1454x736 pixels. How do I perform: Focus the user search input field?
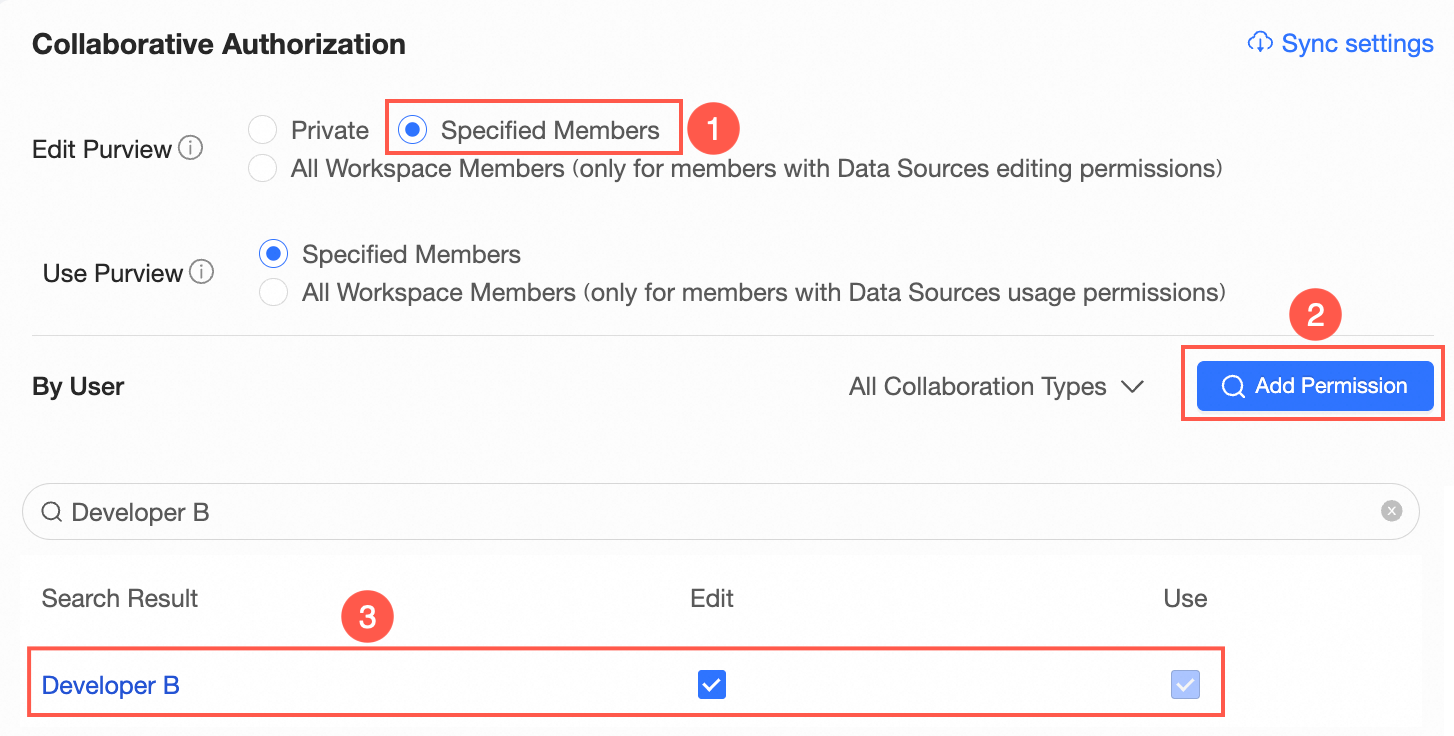(700, 512)
